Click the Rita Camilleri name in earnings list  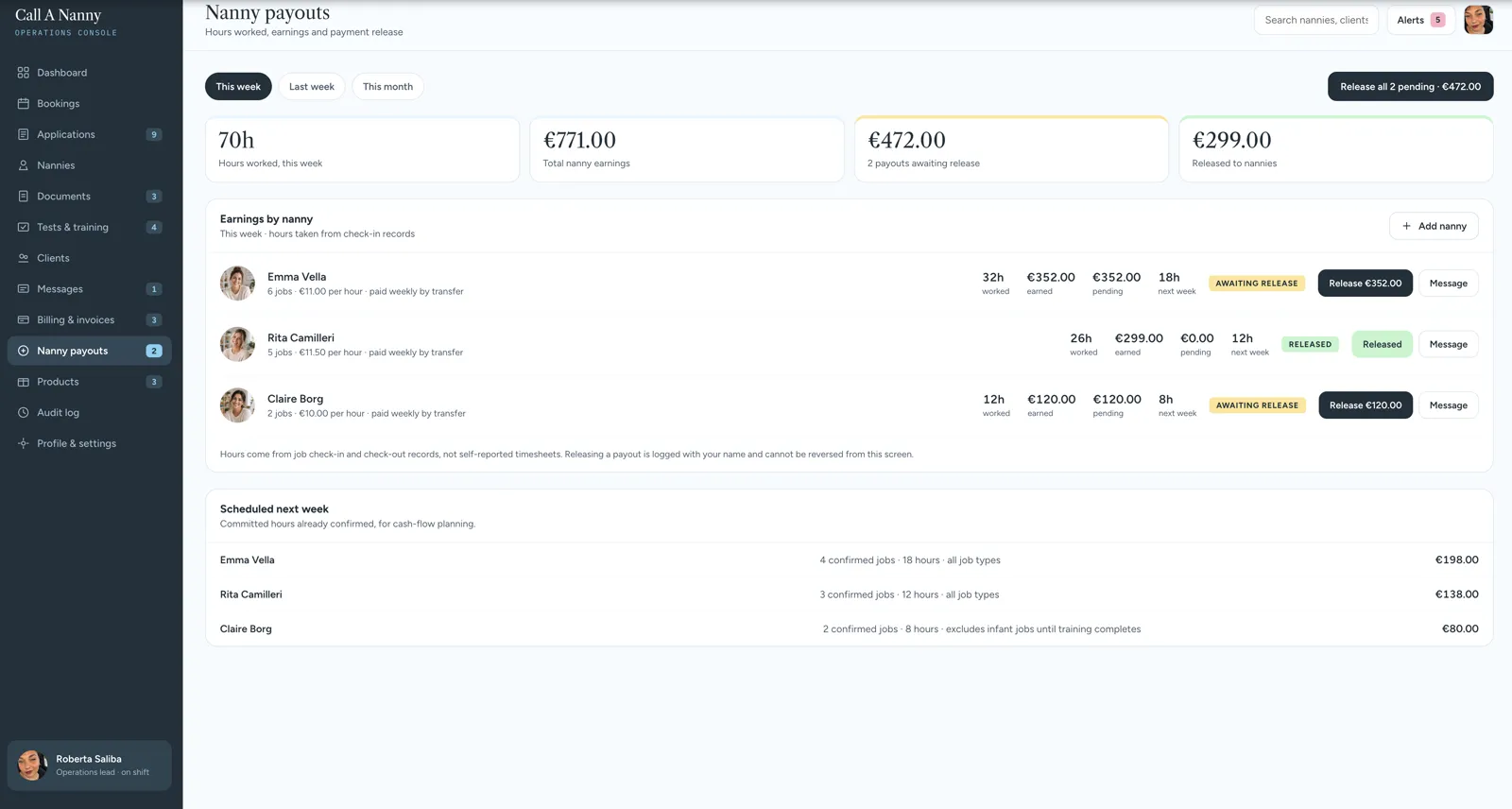click(x=301, y=337)
